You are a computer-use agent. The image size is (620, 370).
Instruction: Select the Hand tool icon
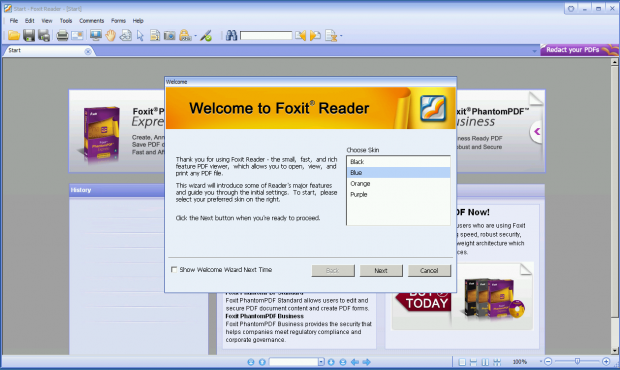pyautogui.click(x=111, y=36)
